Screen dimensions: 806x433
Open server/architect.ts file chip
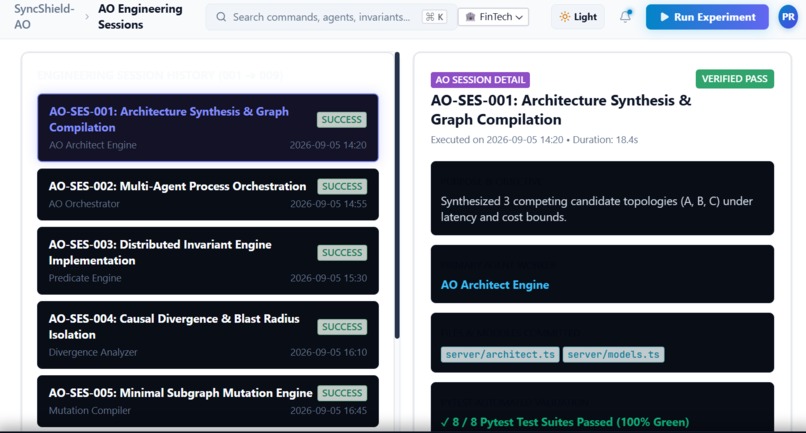point(500,354)
